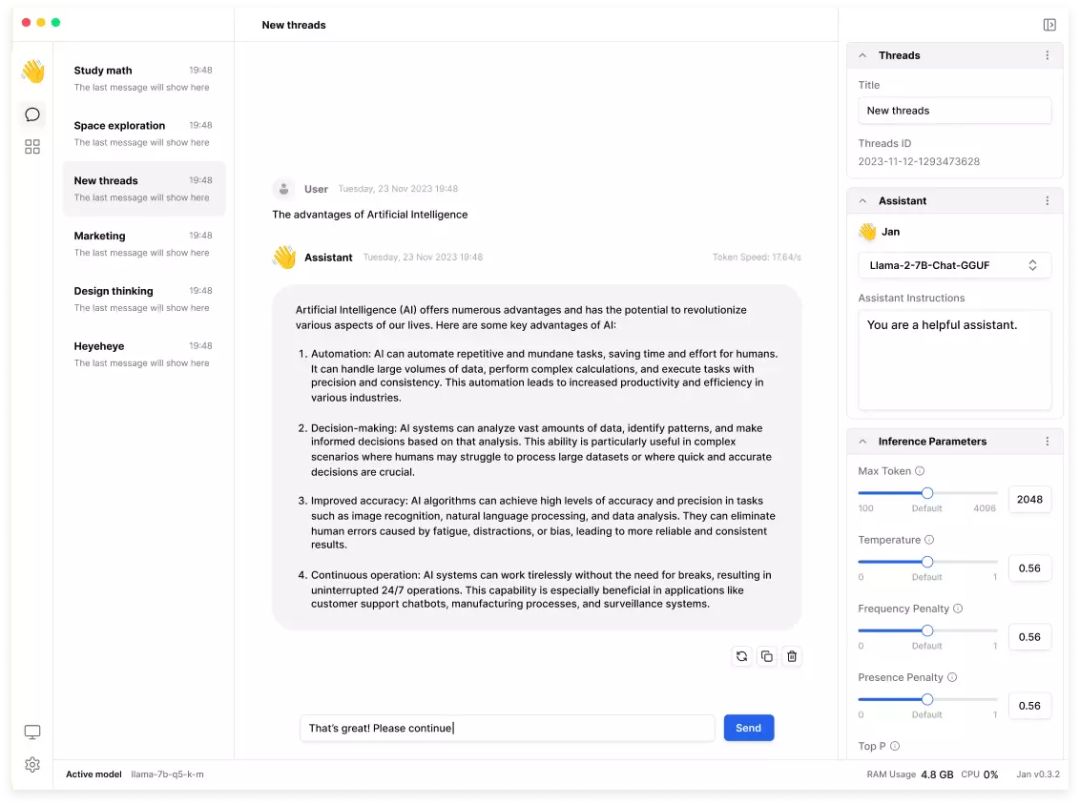Delete the assistant message

(792, 657)
